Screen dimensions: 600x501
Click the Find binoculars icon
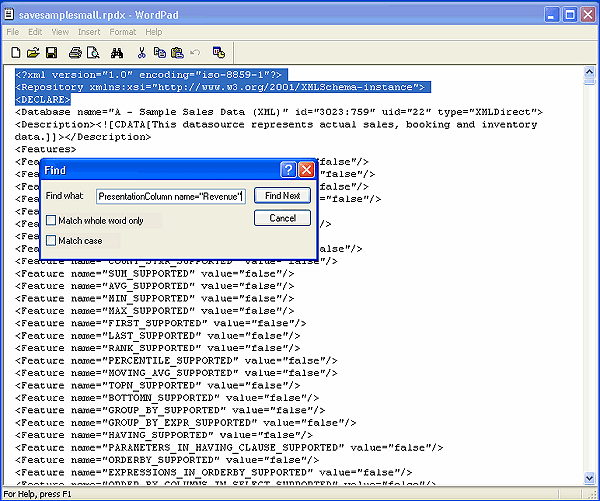[x=117, y=53]
